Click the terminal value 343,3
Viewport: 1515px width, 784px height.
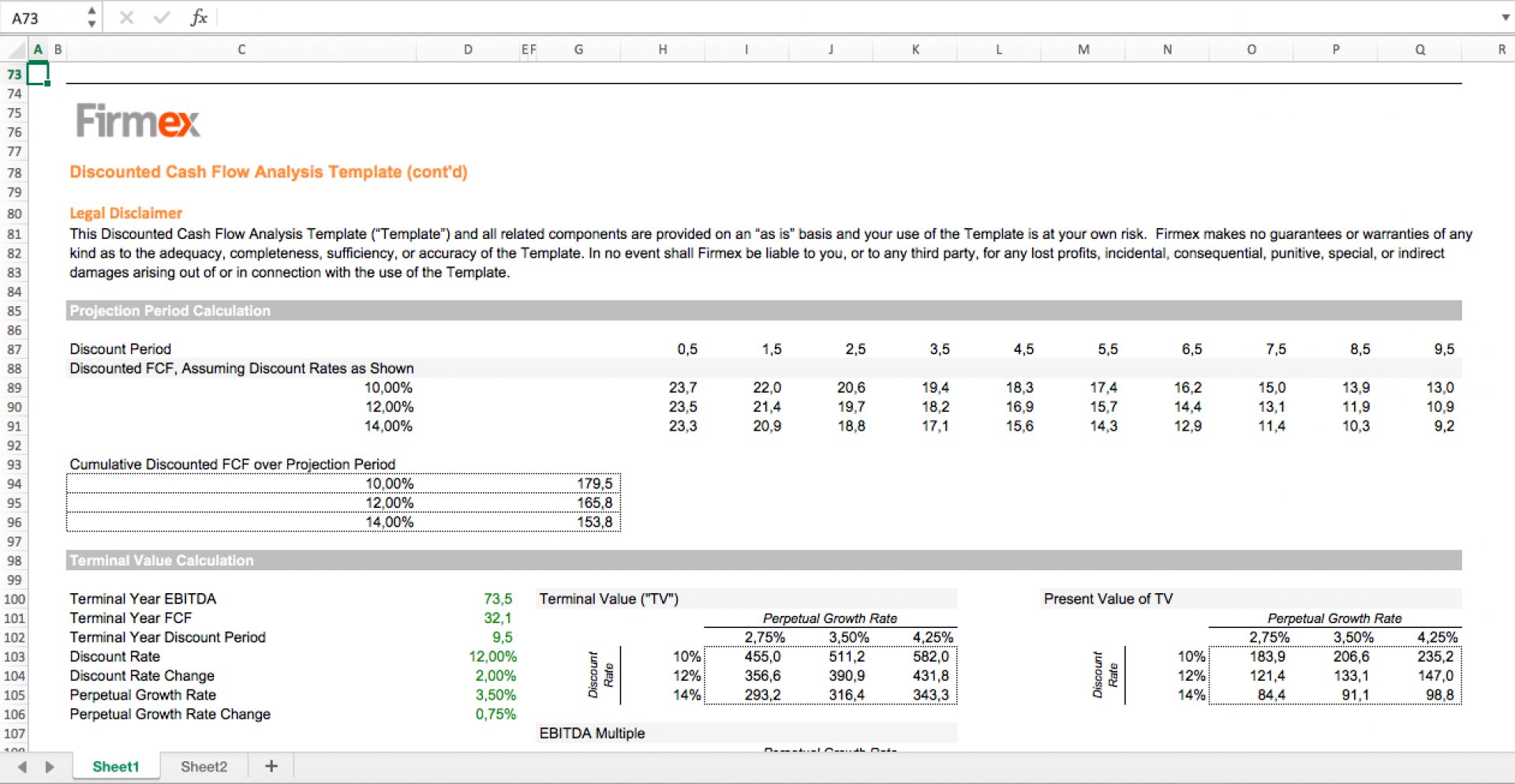[931, 695]
